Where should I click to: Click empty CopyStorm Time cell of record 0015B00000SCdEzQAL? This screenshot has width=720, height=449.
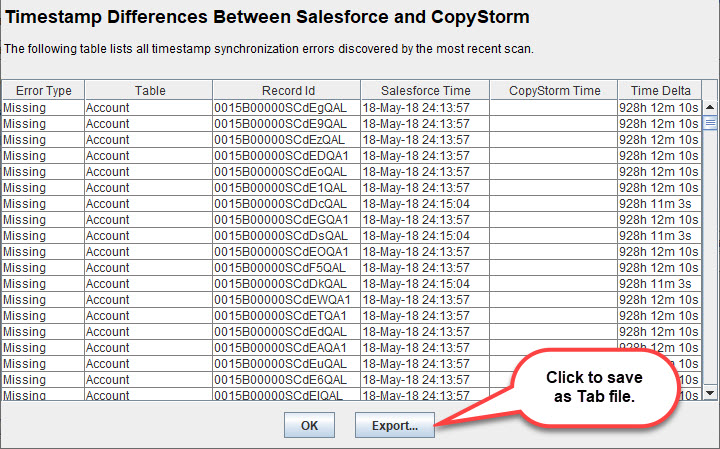pos(554,140)
